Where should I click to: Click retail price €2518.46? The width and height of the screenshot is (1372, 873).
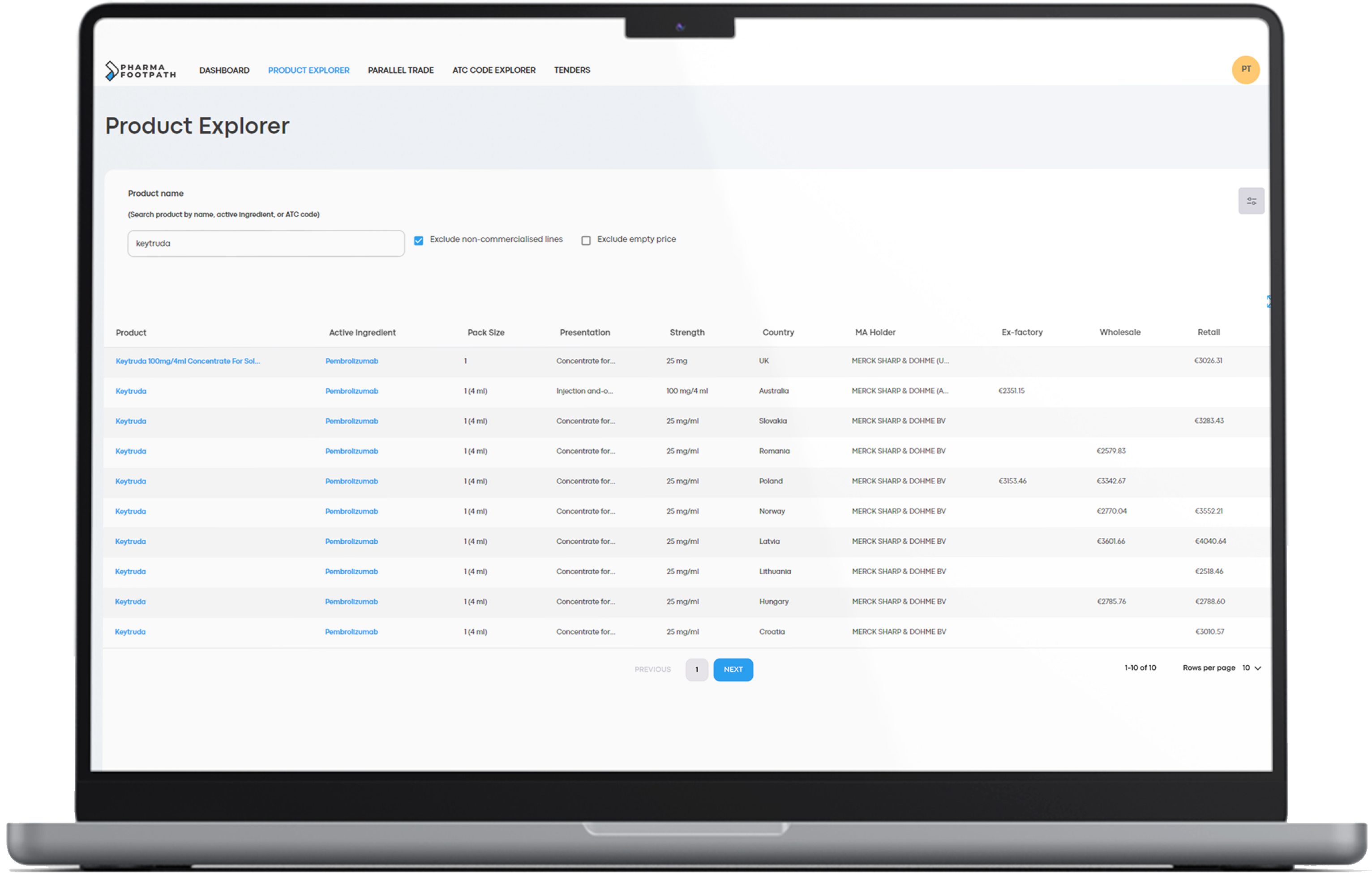1209,572
